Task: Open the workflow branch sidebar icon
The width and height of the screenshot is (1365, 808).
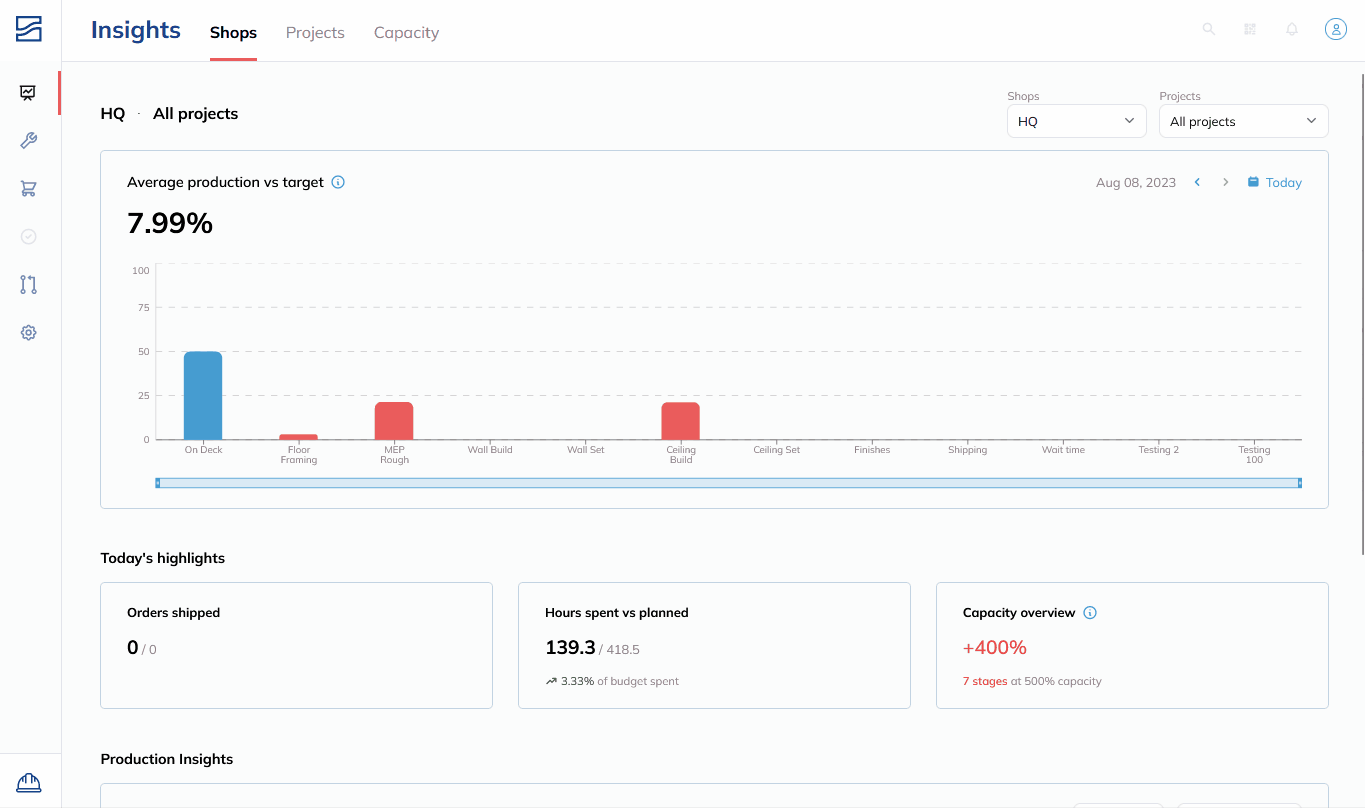Action: (28, 285)
